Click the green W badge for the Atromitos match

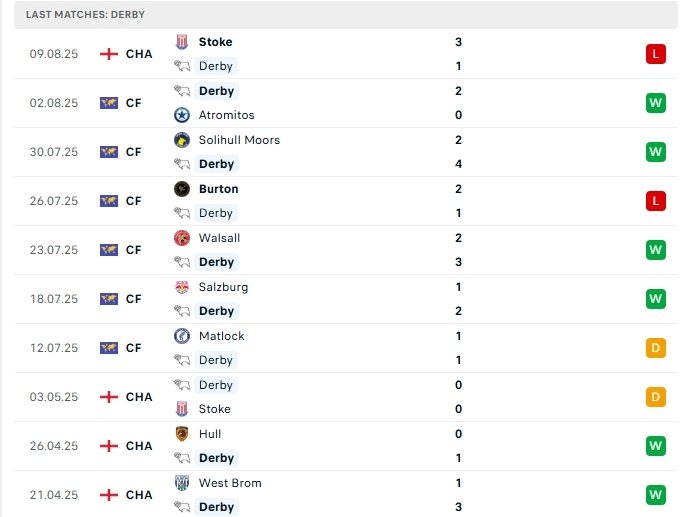click(656, 103)
